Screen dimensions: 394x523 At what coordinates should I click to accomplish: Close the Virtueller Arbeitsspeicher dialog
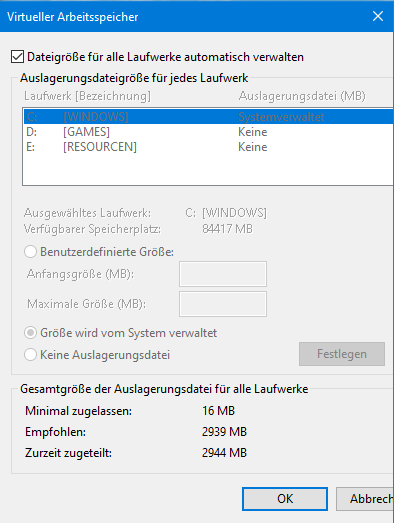coord(378,16)
